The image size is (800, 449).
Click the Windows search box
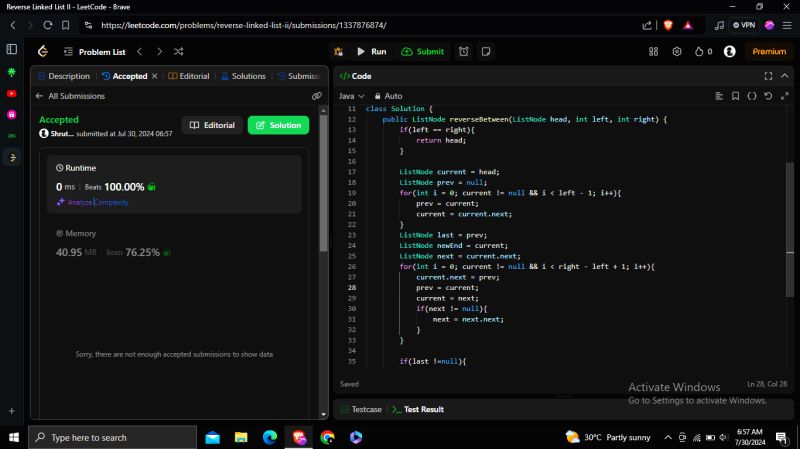click(x=112, y=437)
